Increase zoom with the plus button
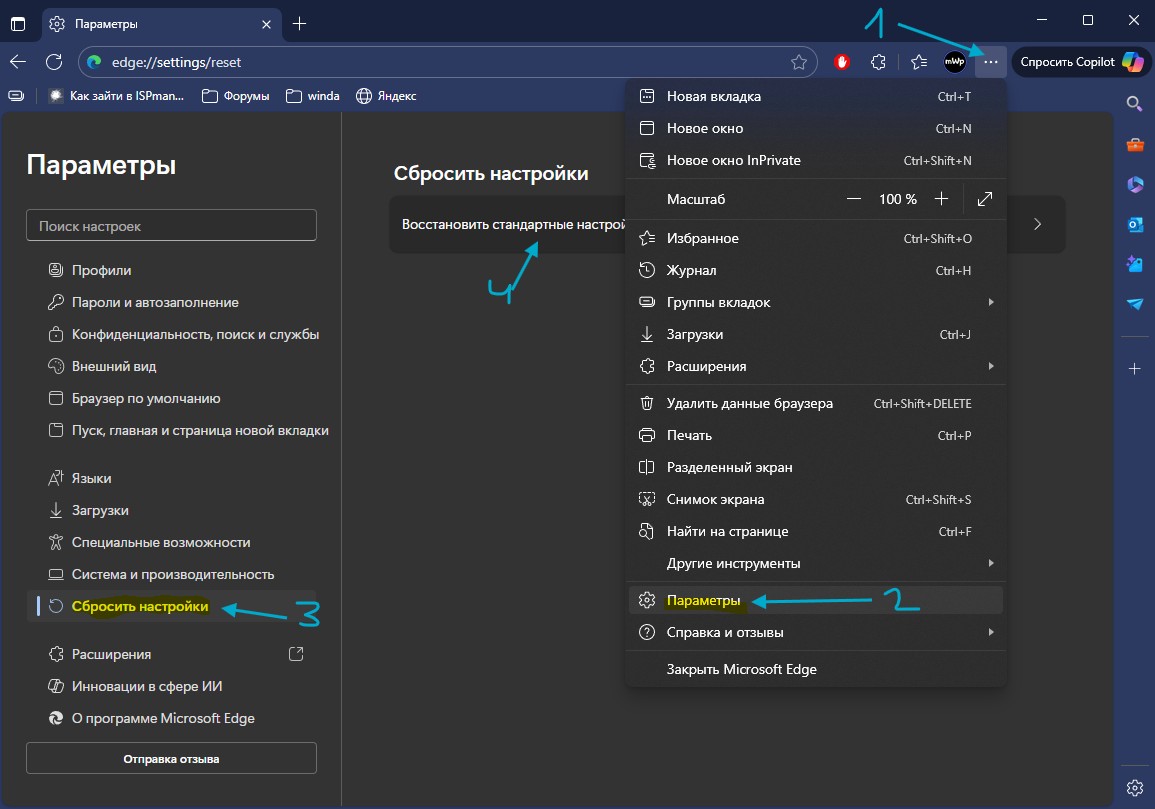 click(941, 199)
